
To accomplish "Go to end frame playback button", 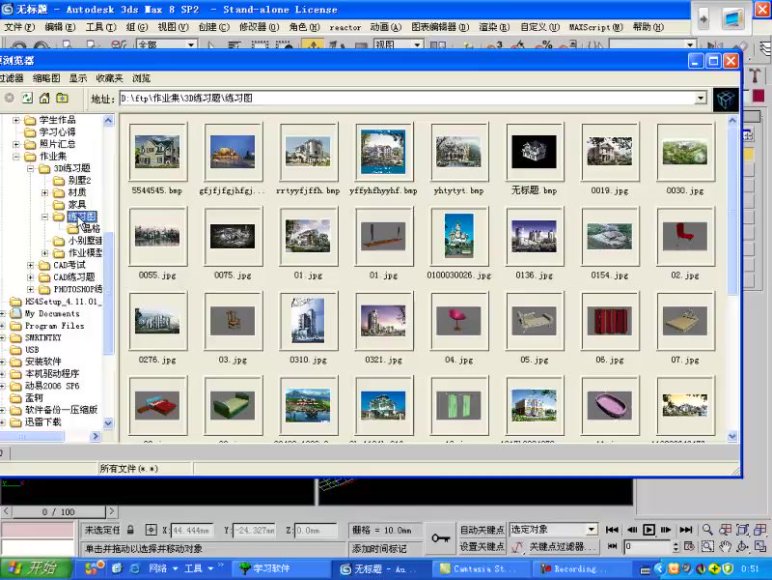I will click(x=686, y=530).
